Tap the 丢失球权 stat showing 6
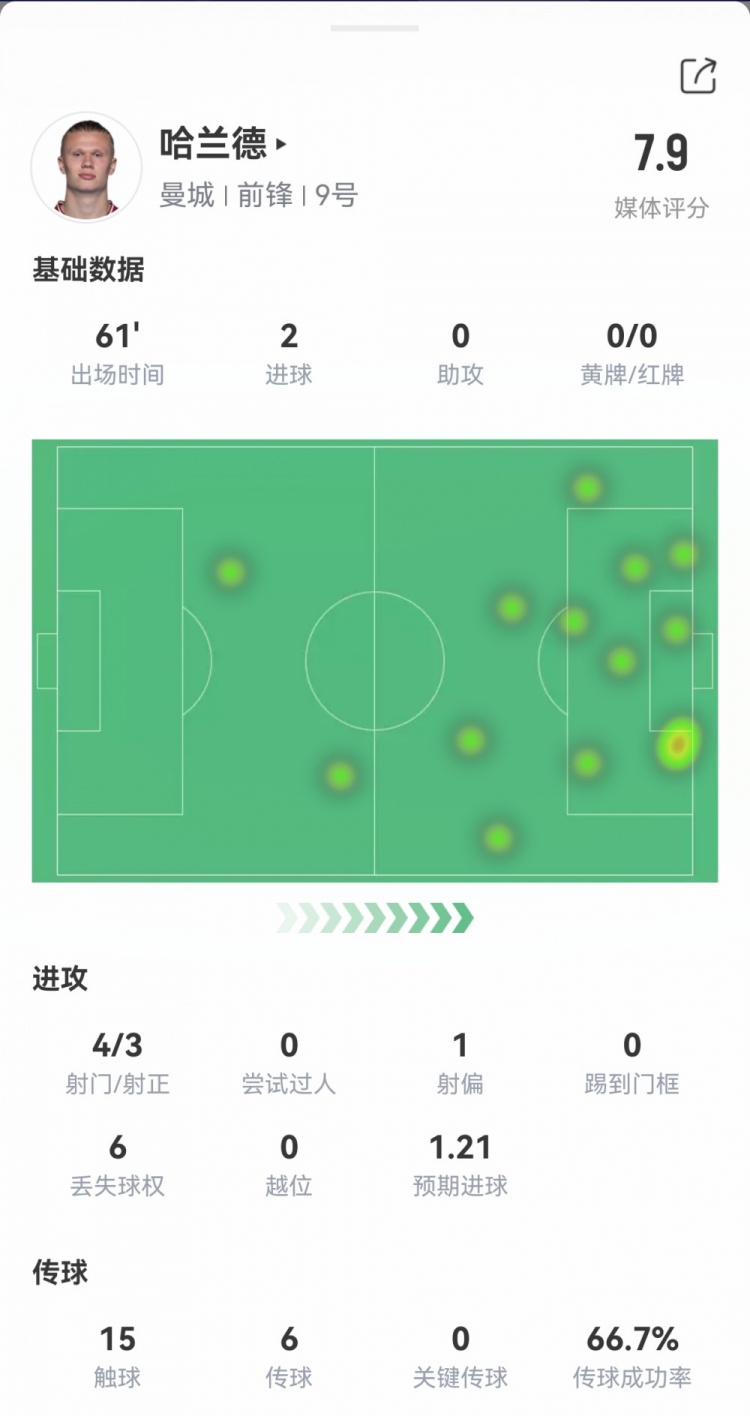 [x=117, y=1165]
